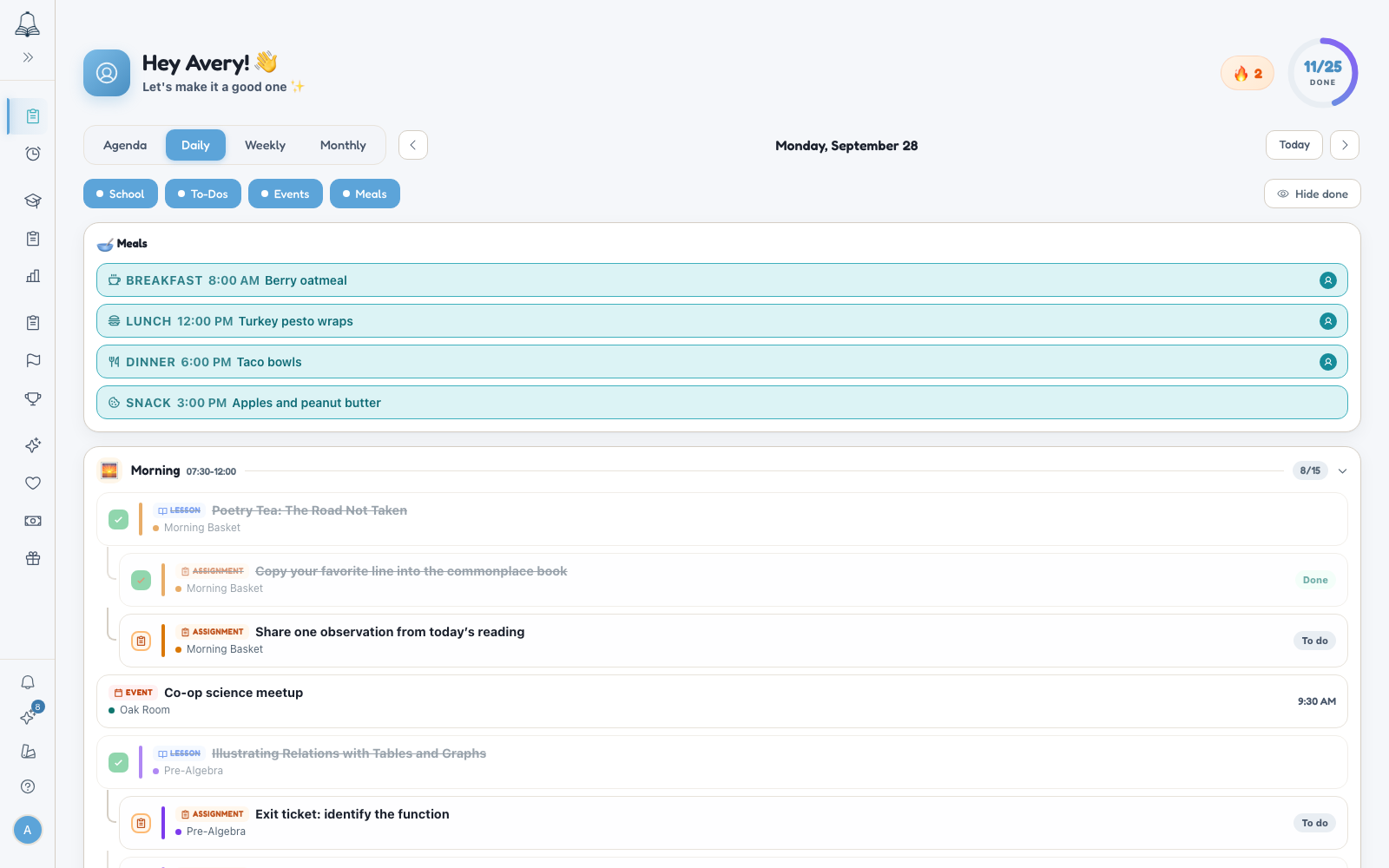Open the alarm clock sidebar icon
Viewport: 1389px width, 868px height.
33,154
